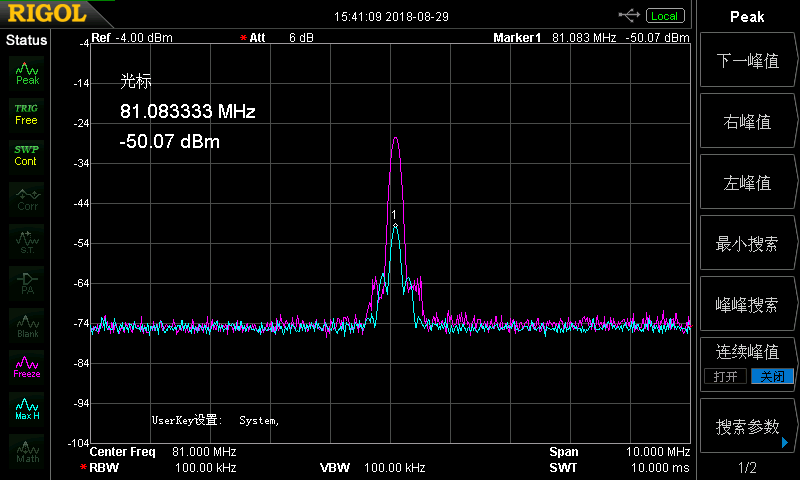This screenshot has width=800, height=480.
Task: Click the Corr correction icon
Action: click(27, 198)
